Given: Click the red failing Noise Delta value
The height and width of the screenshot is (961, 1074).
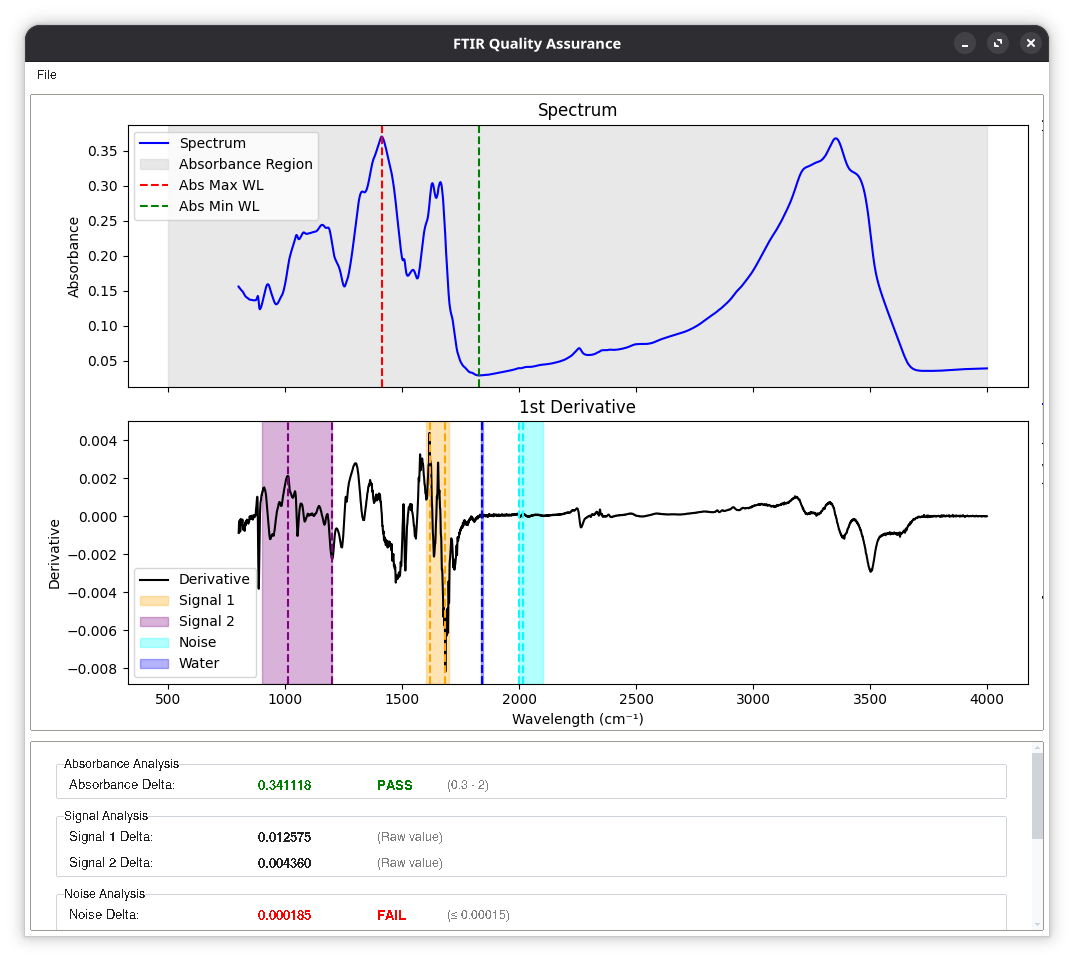Looking at the screenshot, I should pos(284,915).
